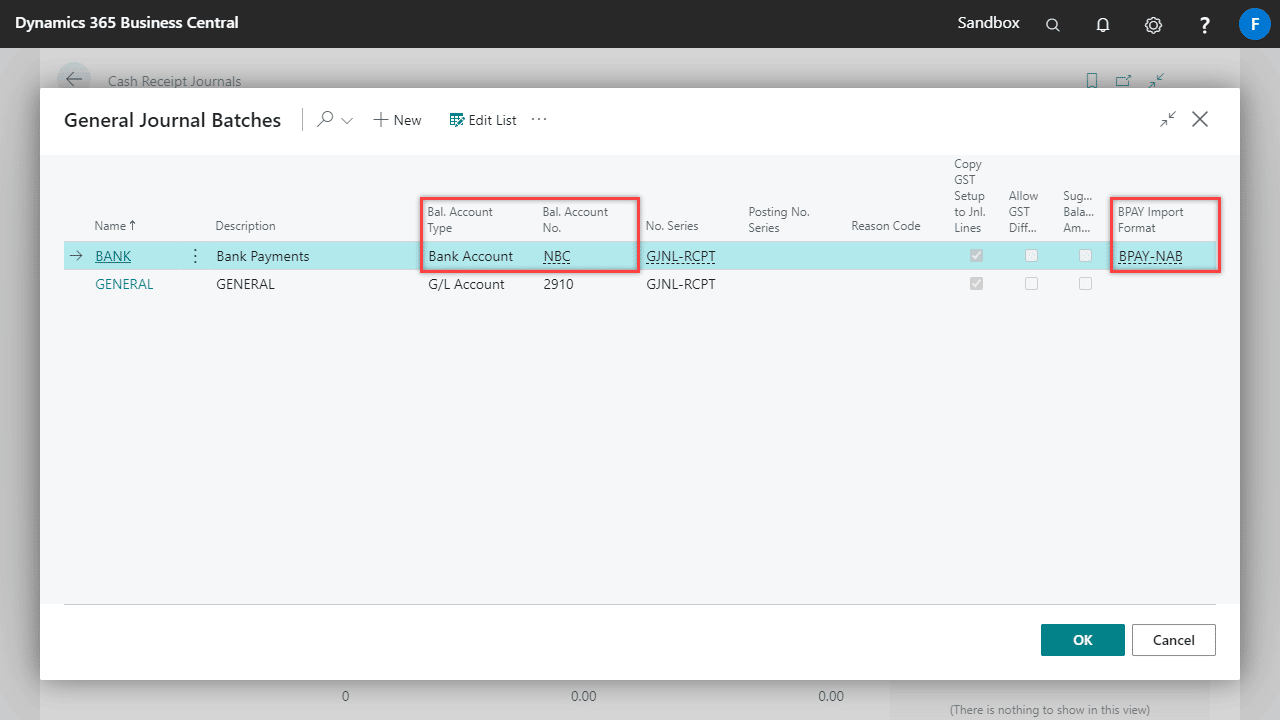Close the General Journal Batches dialog
The width and height of the screenshot is (1280, 720).
click(1200, 119)
